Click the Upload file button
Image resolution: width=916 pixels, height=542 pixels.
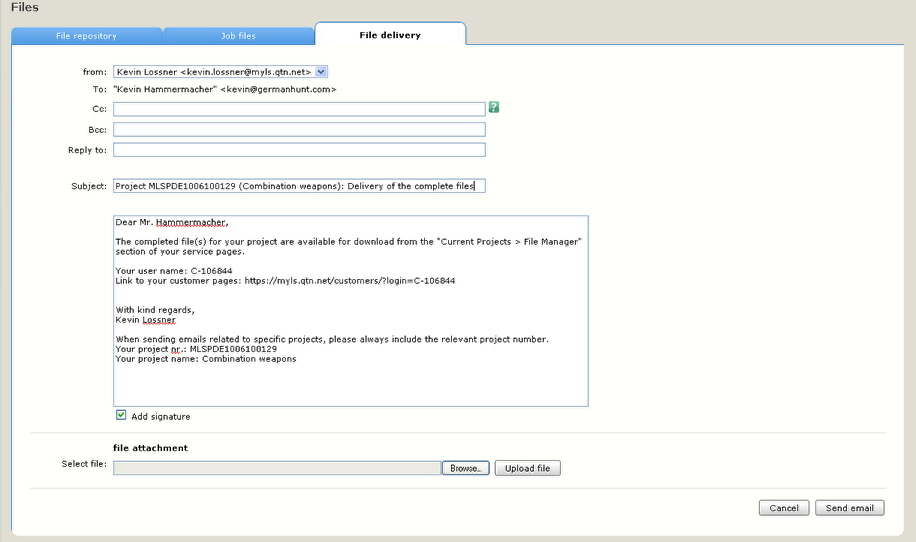528,468
